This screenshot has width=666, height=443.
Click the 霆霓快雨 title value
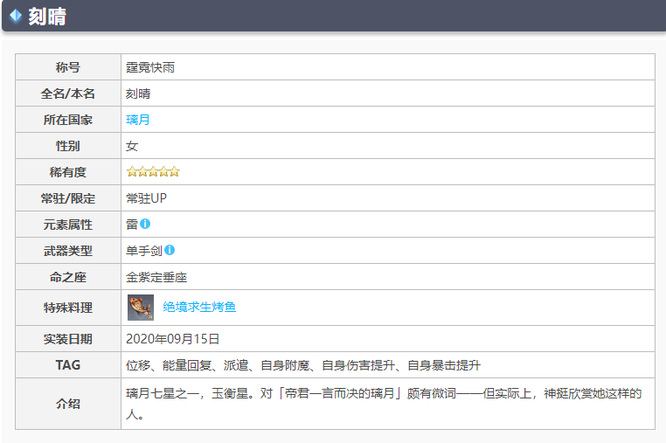point(151,67)
